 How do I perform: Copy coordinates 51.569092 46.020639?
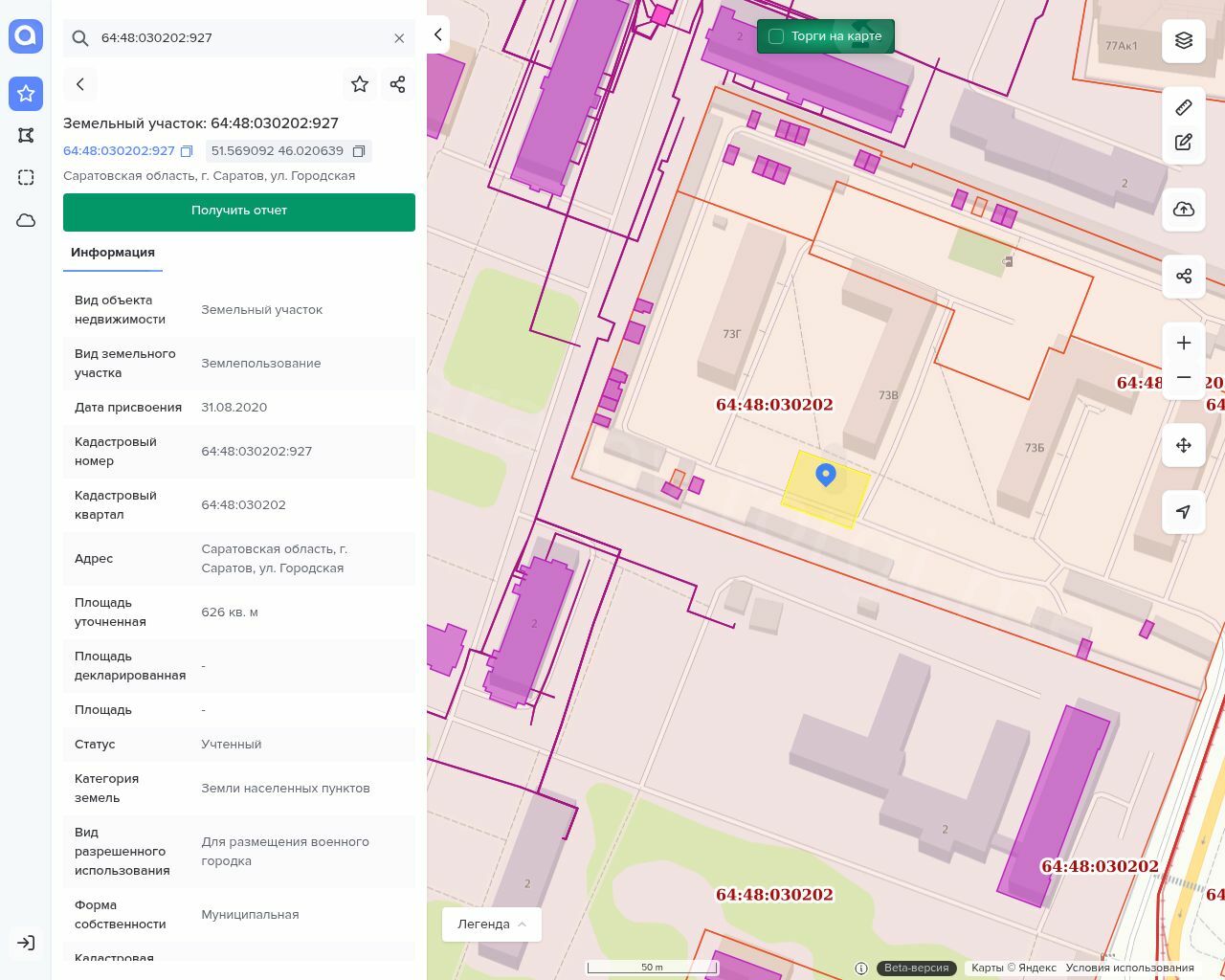point(359,151)
